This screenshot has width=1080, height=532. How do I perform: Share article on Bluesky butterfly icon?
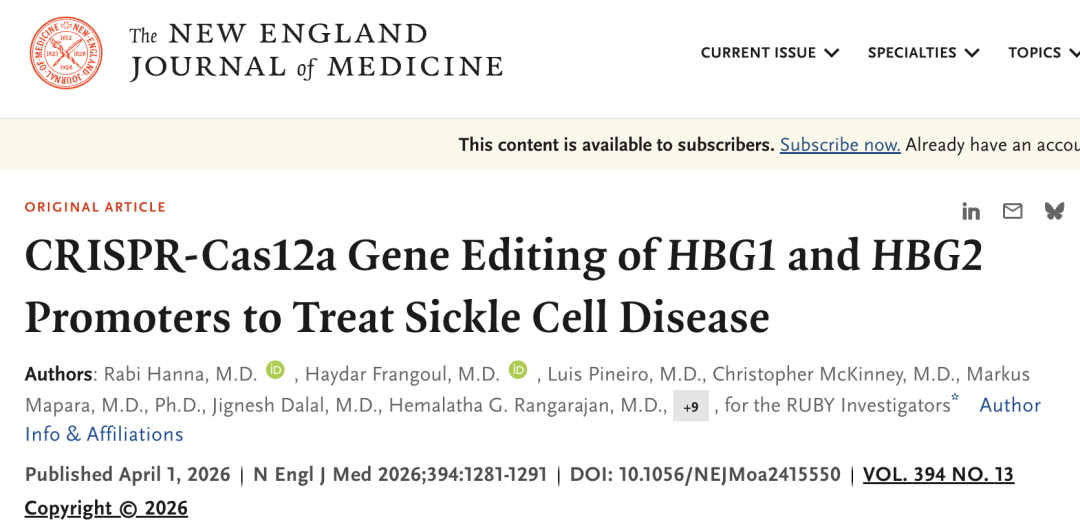click(x=1054, y=211)
